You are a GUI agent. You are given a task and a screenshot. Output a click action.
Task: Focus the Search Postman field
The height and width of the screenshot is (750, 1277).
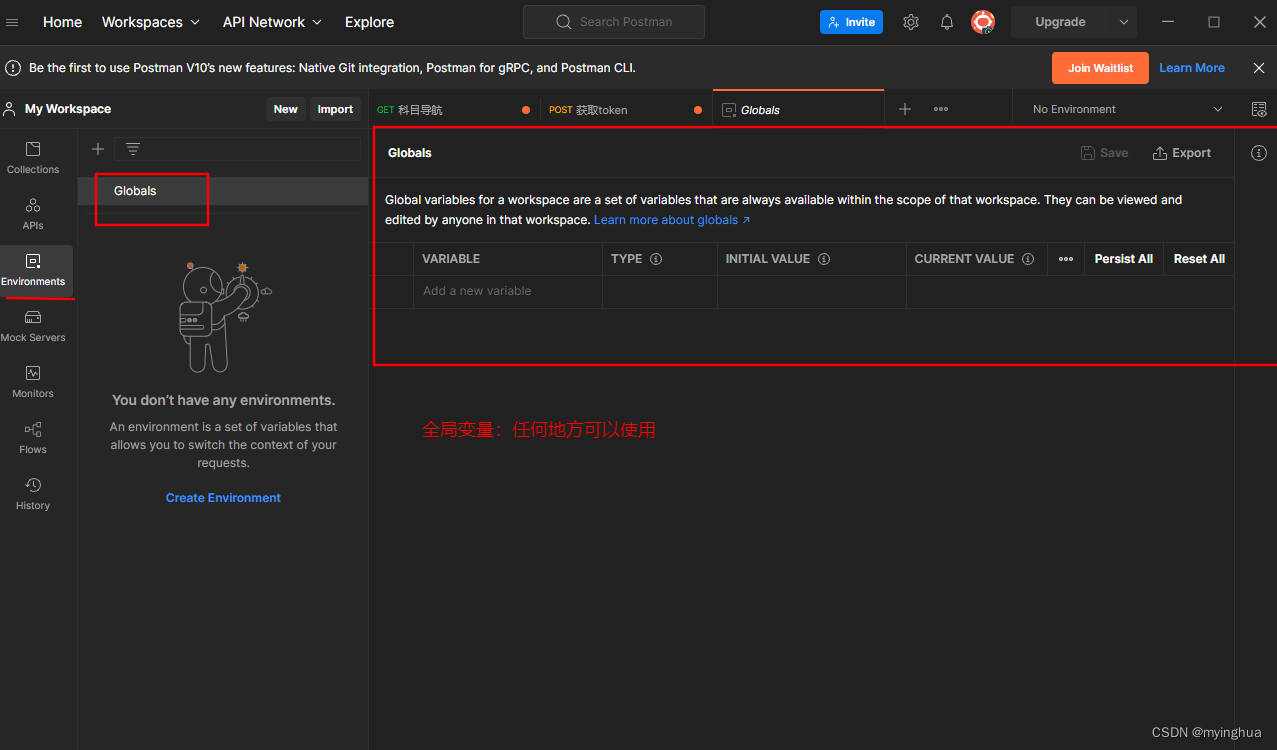pos(614,22)
